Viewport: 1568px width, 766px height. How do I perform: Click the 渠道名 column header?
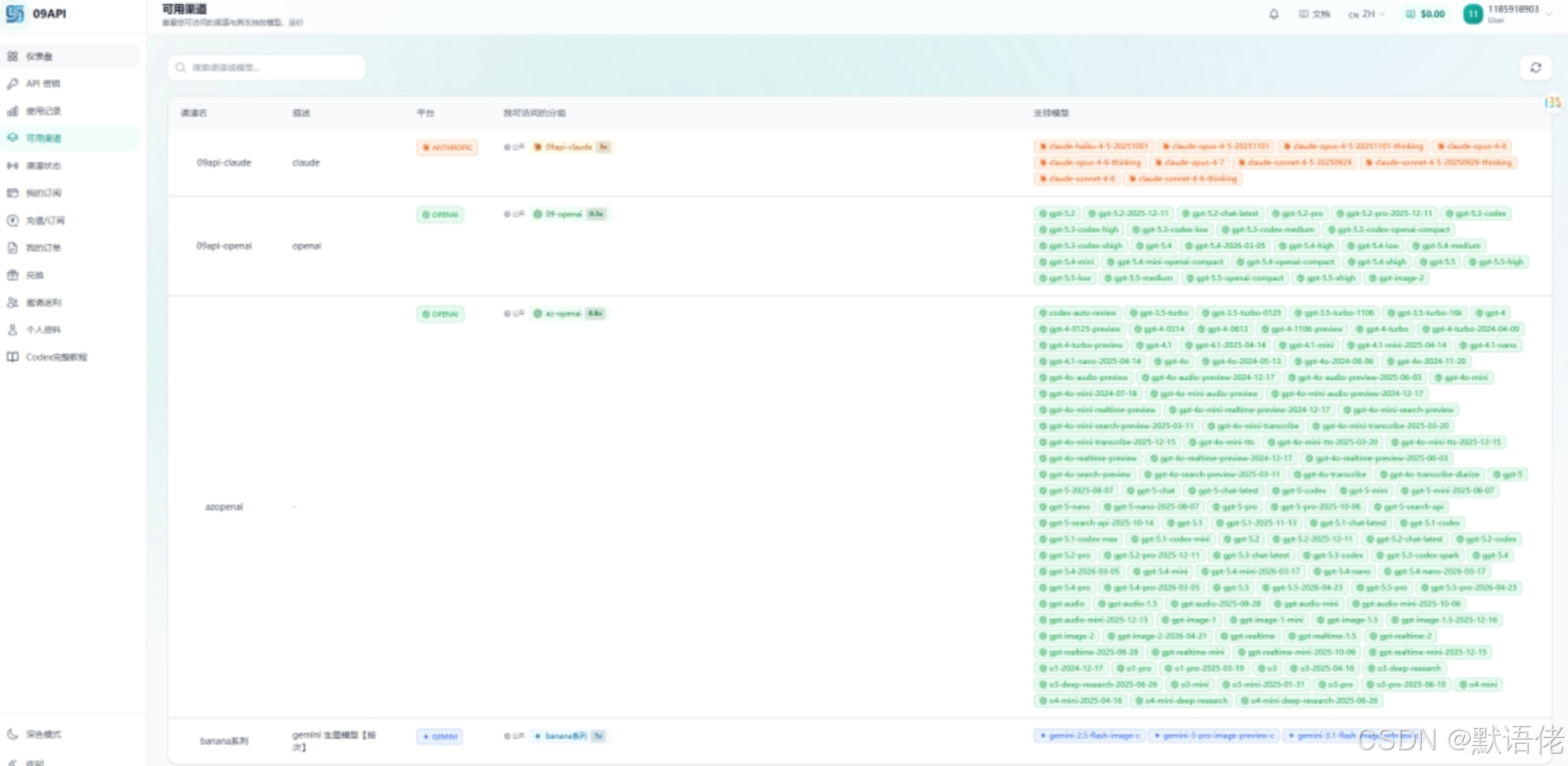tap(194, 113)
